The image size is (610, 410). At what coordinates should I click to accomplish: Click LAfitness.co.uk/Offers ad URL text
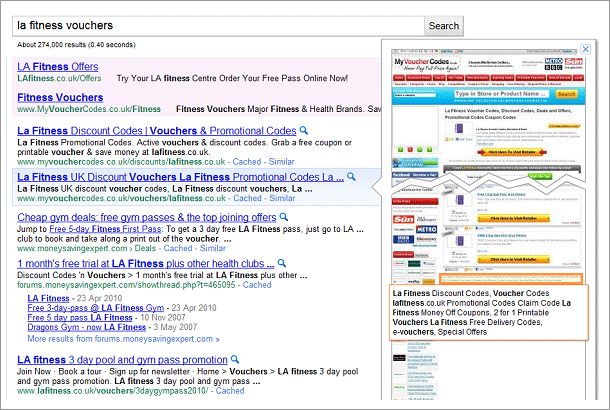(59, 78)
